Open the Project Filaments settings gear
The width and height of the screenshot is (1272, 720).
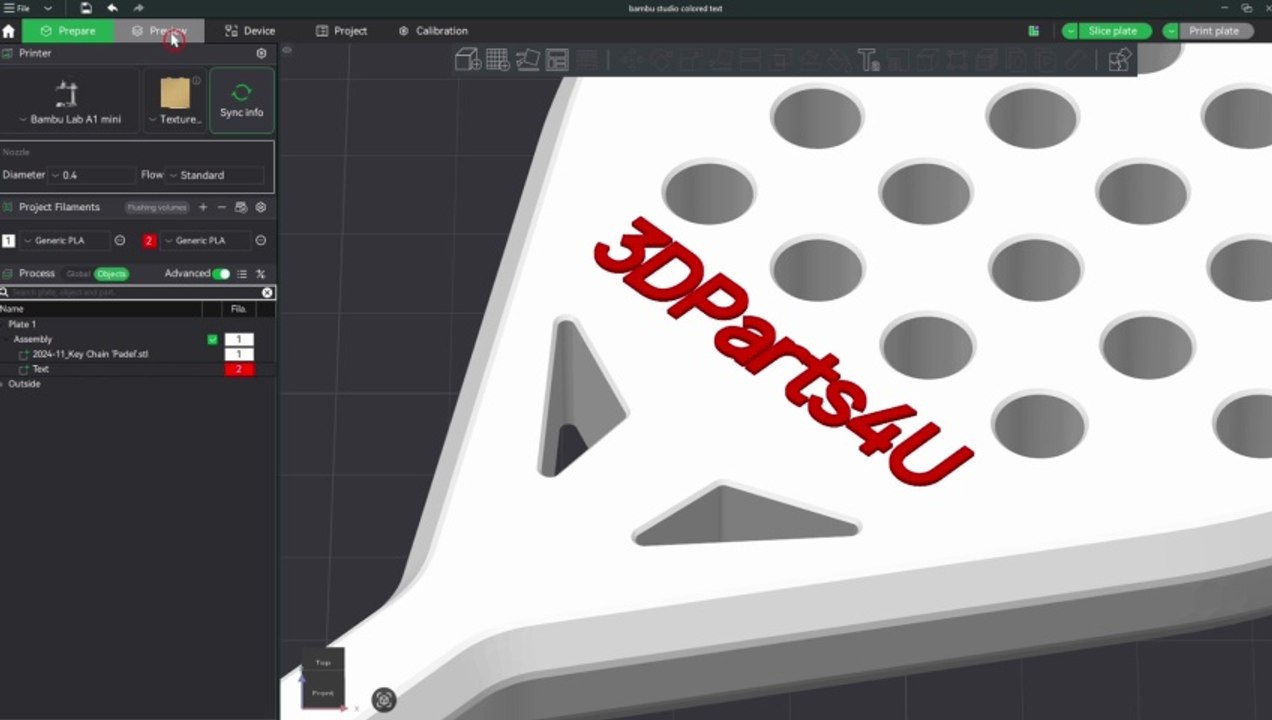tap(261, 208)
